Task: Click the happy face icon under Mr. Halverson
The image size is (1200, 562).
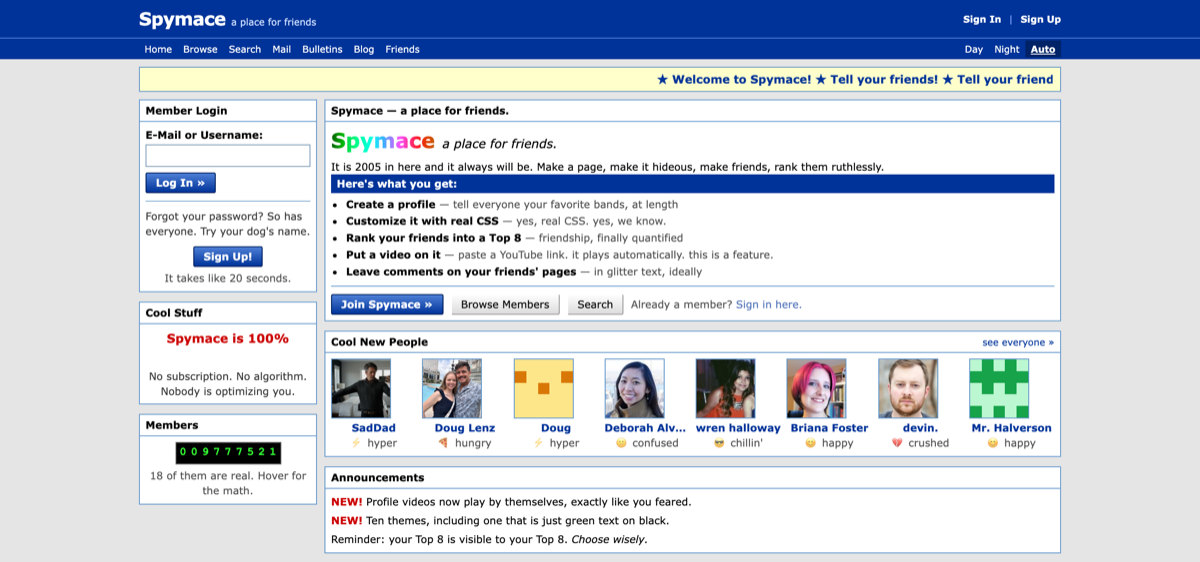Action: 993,443
